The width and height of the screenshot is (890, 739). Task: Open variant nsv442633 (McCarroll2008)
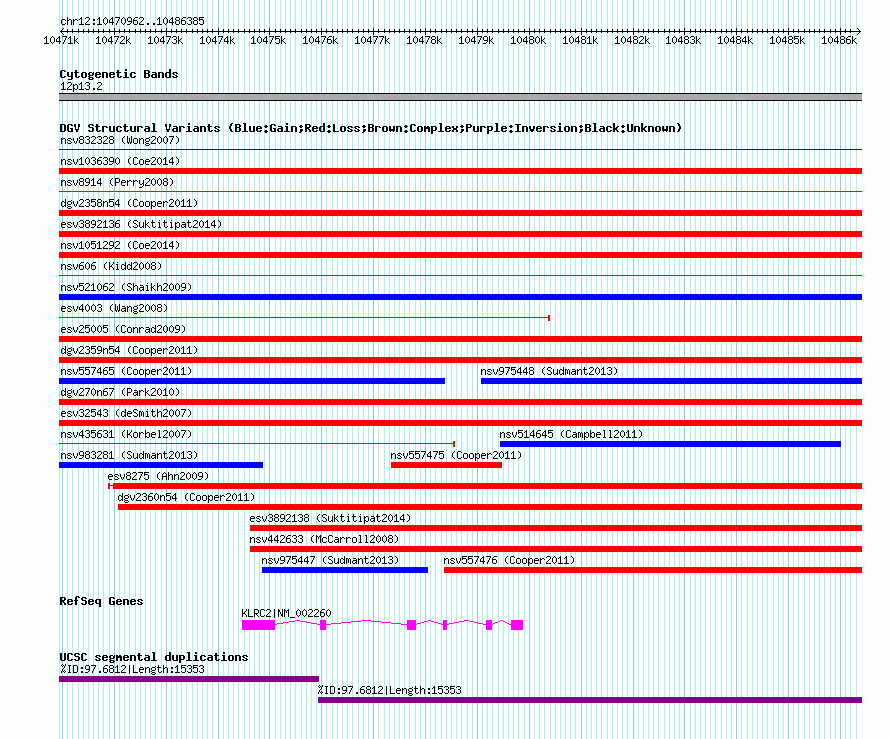click(x=324, y=539)
